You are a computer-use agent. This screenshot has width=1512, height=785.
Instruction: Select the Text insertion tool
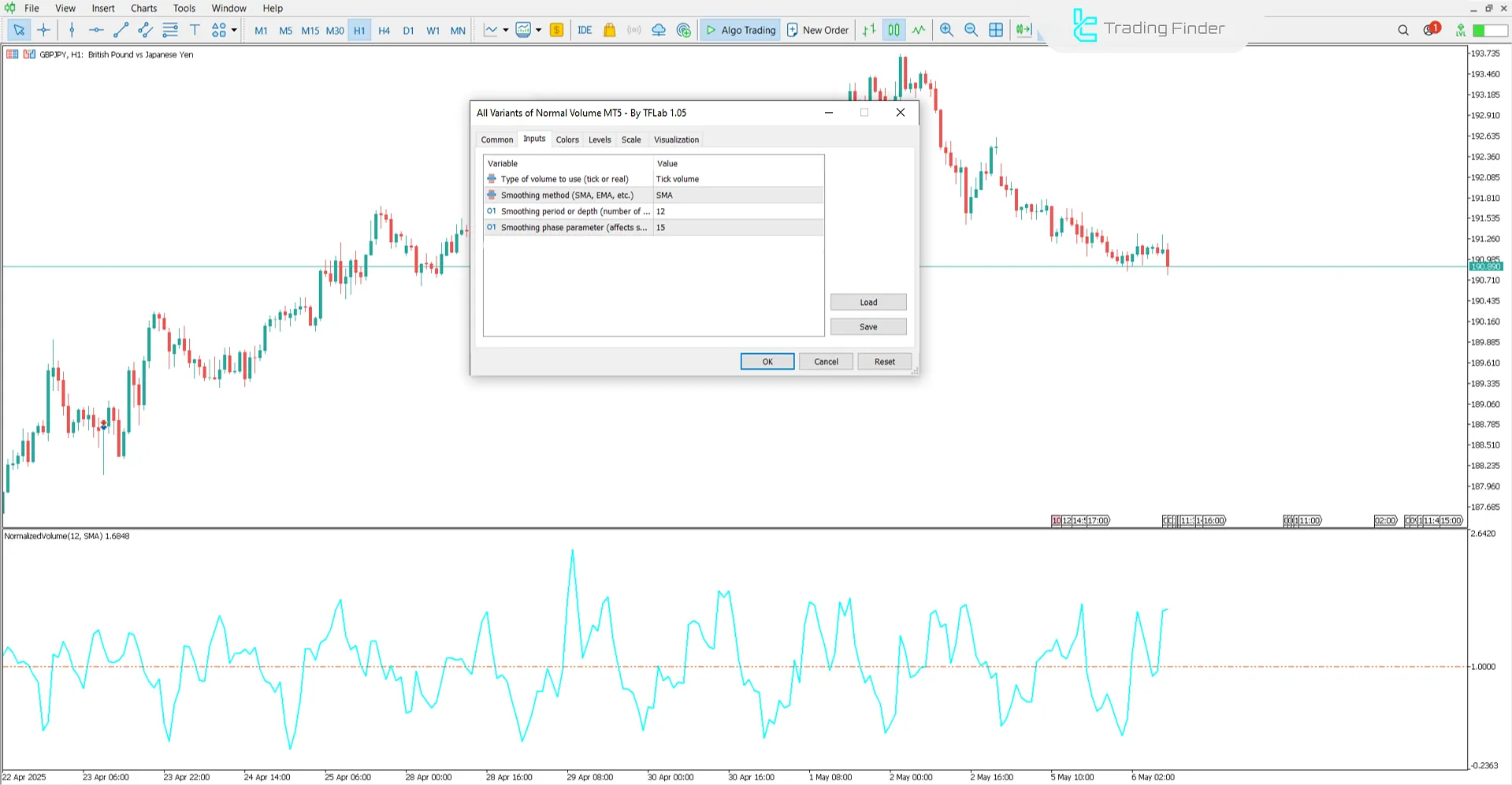click(x=195, y=30)
